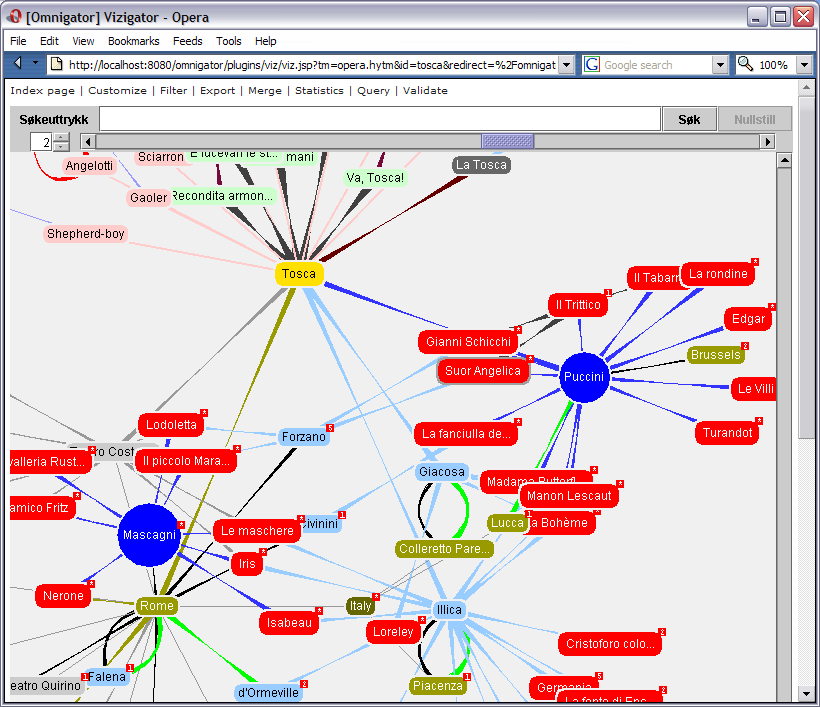Click in the Søkeuttrykk search text field

pyautogui.click(x=380, y=119)
